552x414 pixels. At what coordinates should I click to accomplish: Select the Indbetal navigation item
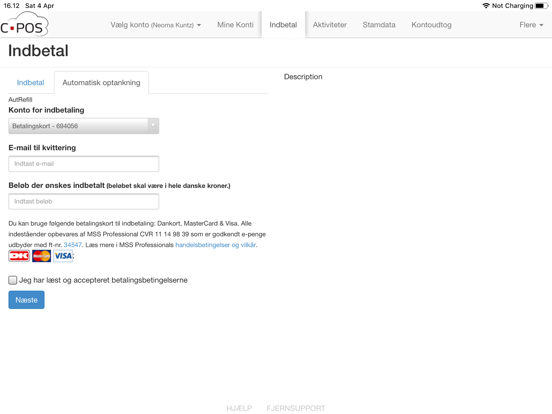[283, 25]
